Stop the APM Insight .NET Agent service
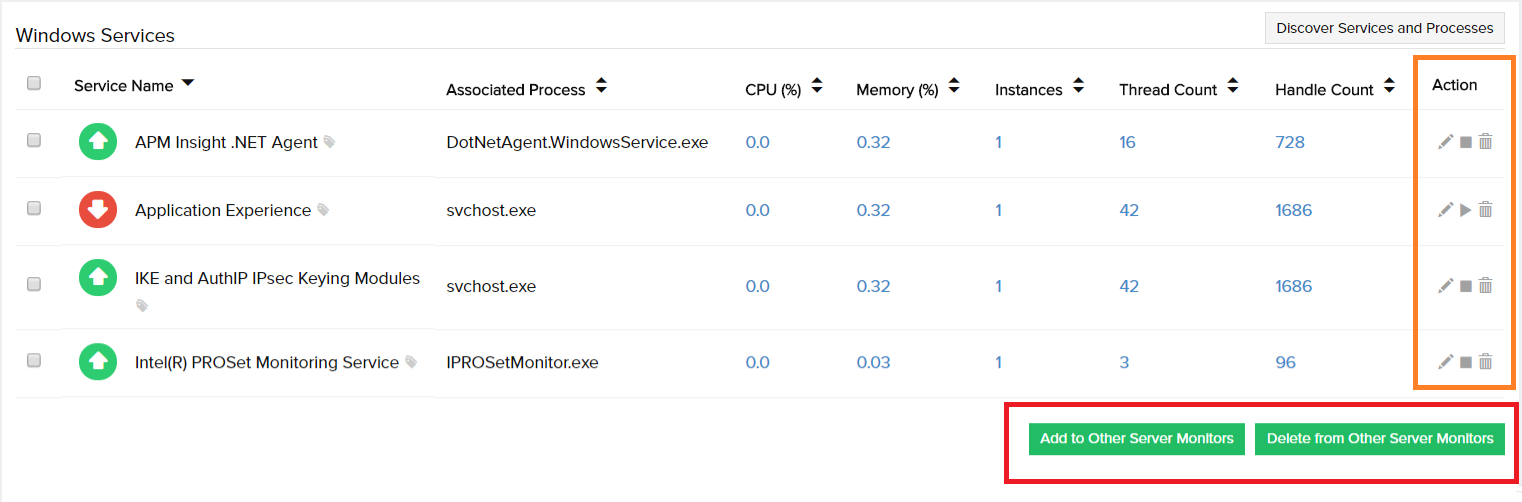This screenshot has height=502, width=1522. 1466,143
